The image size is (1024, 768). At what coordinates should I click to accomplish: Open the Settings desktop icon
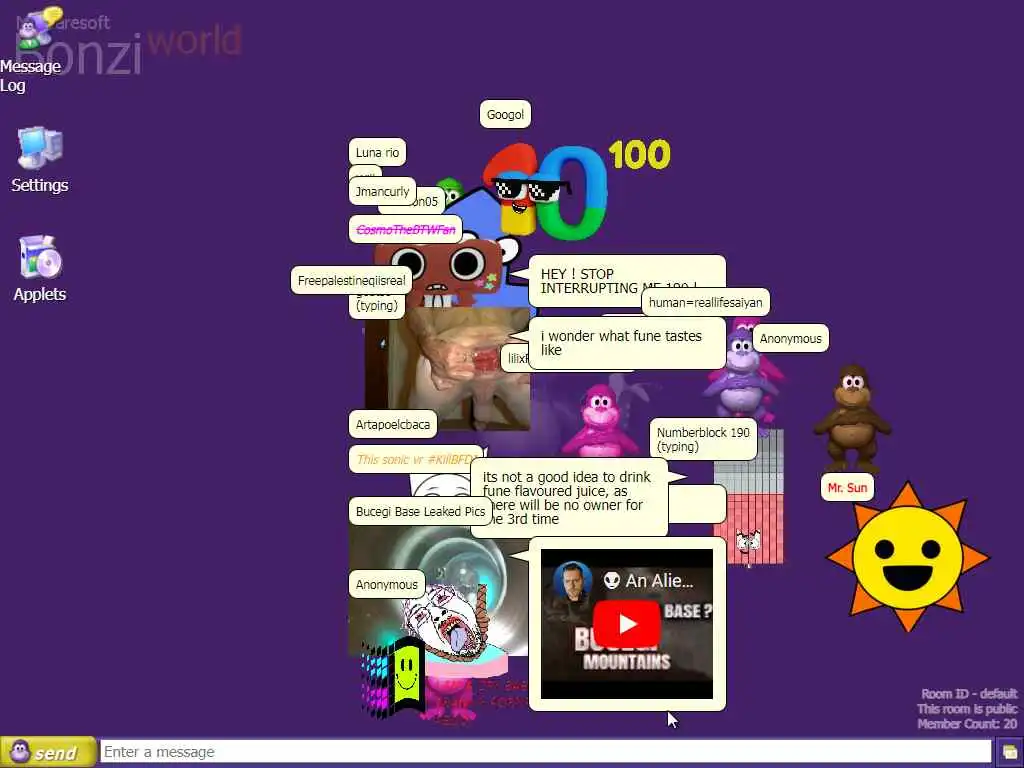(40, 160)
